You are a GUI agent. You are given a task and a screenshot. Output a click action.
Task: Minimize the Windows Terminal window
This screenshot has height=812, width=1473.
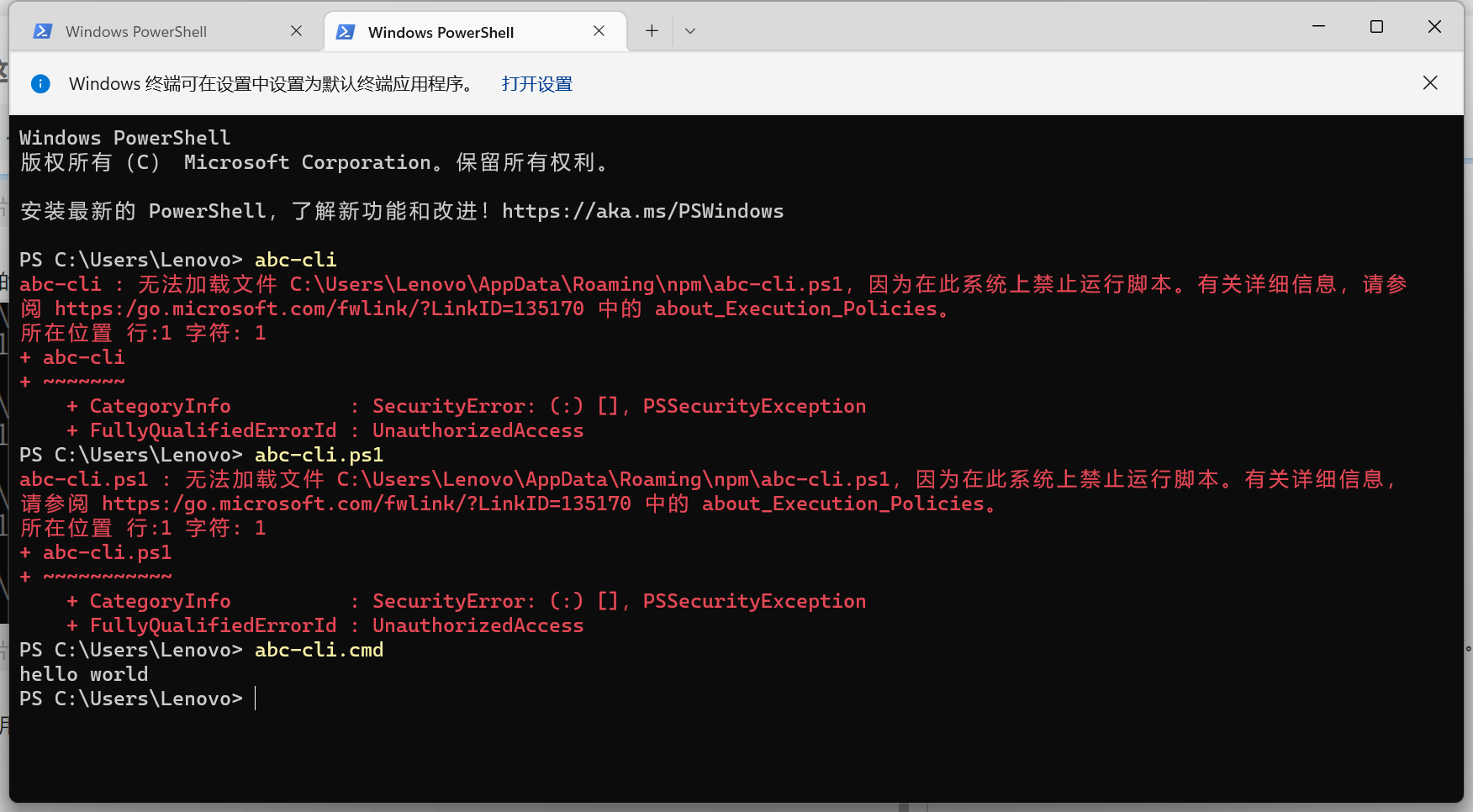tap(1318, 27)
